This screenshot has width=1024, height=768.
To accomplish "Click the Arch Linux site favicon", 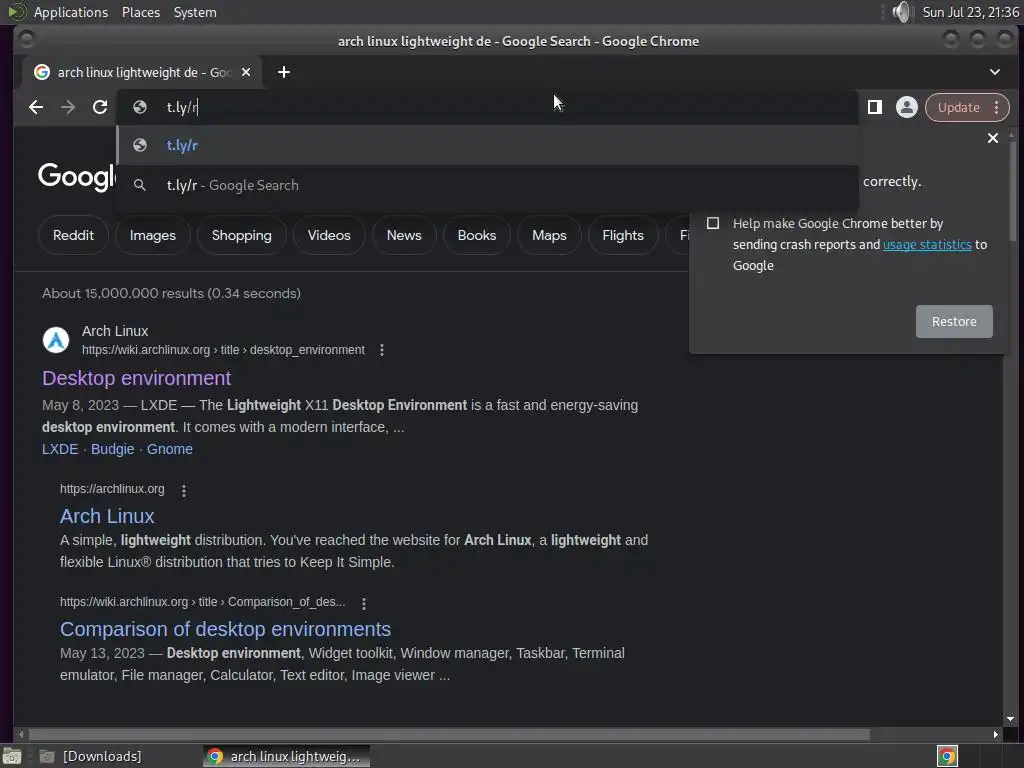I will click(56, 340).
